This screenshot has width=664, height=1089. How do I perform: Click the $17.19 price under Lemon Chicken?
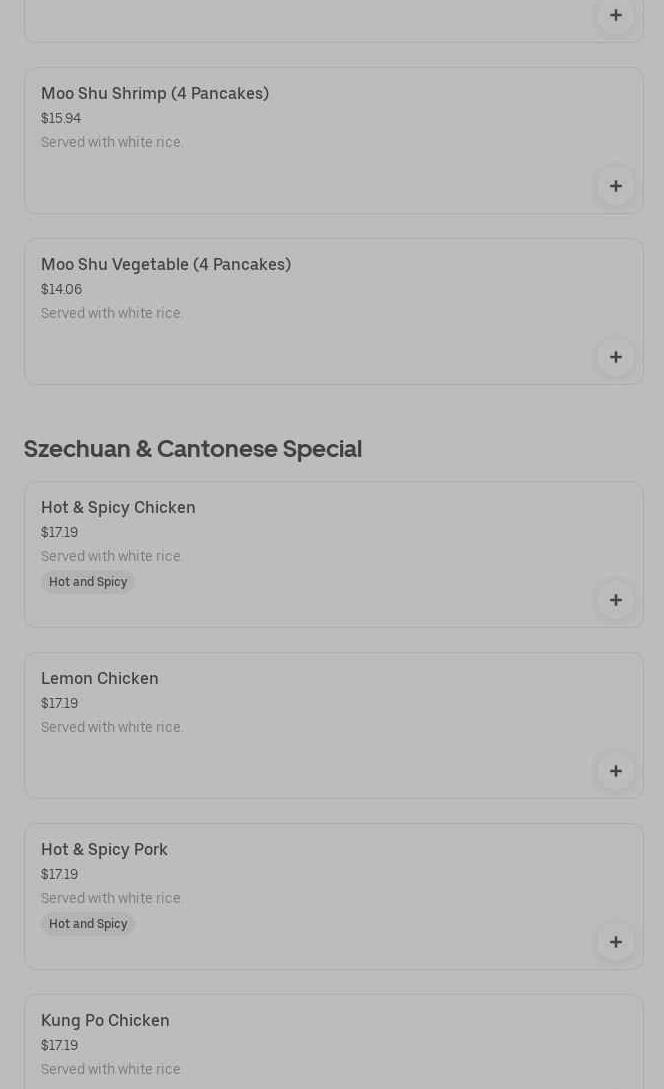click(59, 703)
